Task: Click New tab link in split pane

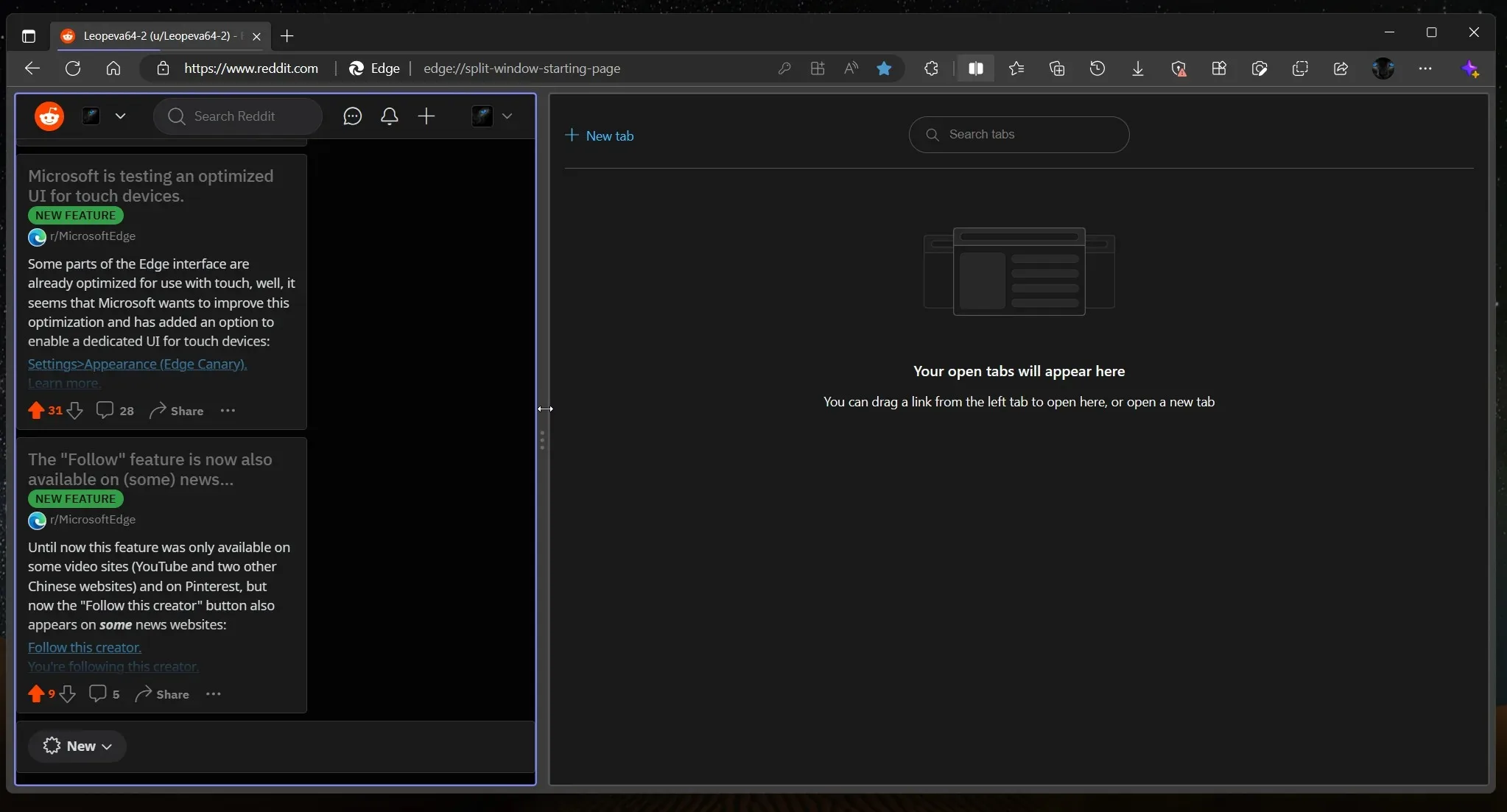Action: click(x=600, y=135)
